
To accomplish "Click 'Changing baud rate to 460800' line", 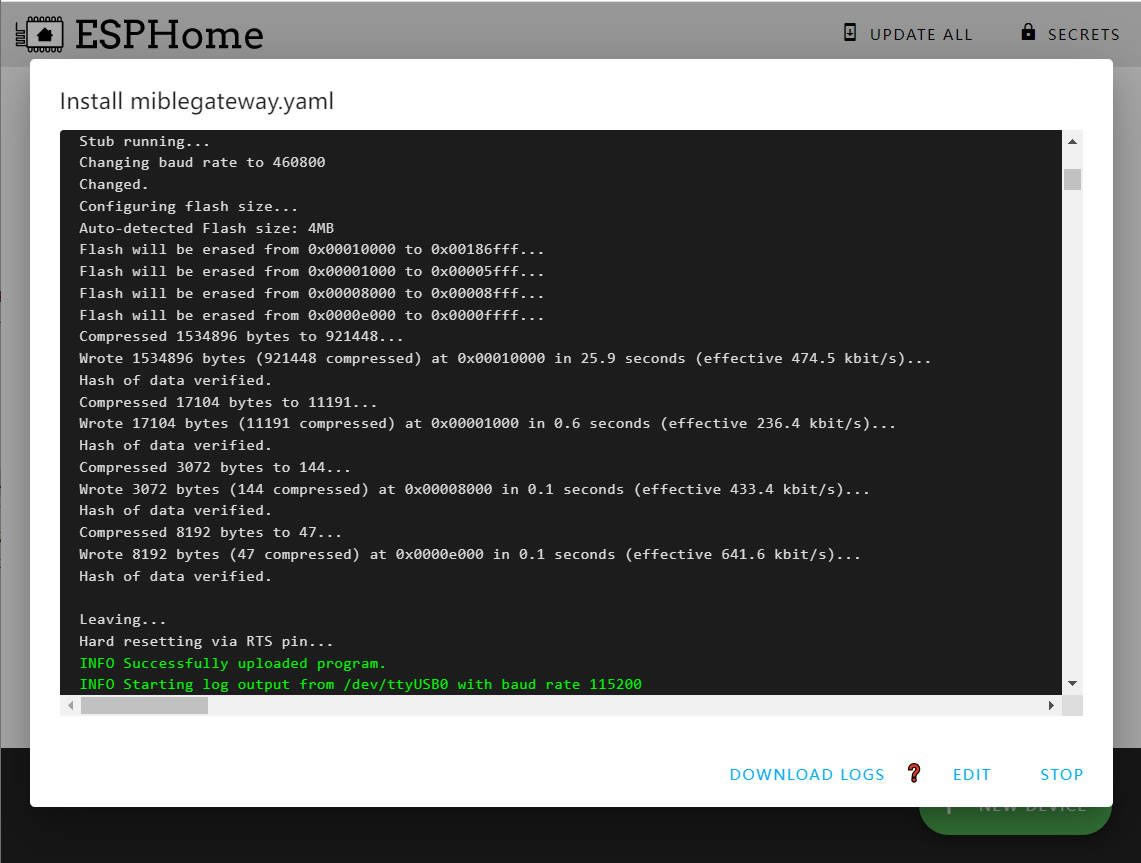I will 202,162.
